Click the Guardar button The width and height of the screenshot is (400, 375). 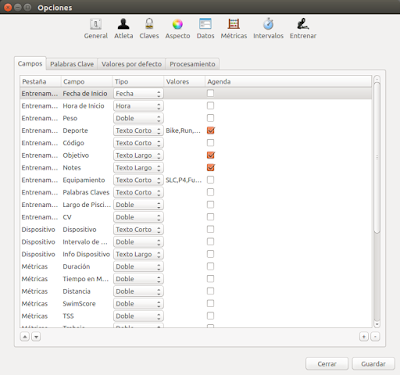(x=373, y=364)
